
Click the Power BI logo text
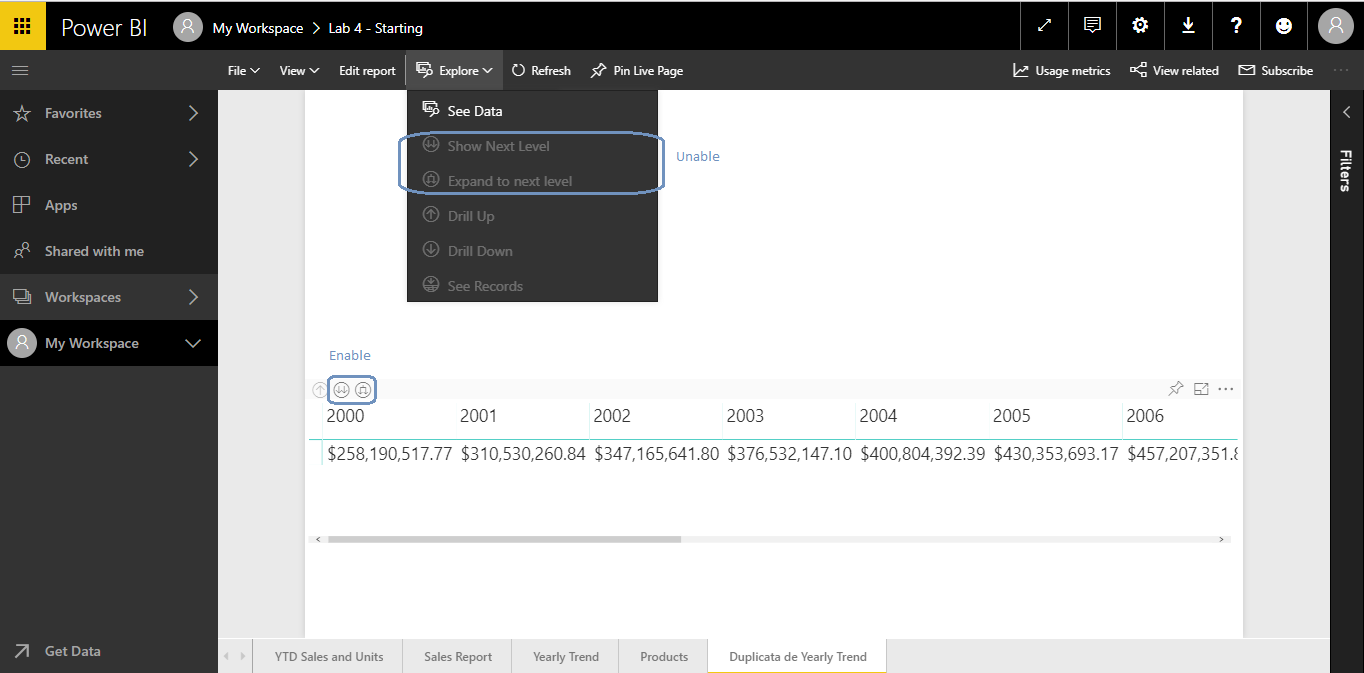click(x=104, y=27)
